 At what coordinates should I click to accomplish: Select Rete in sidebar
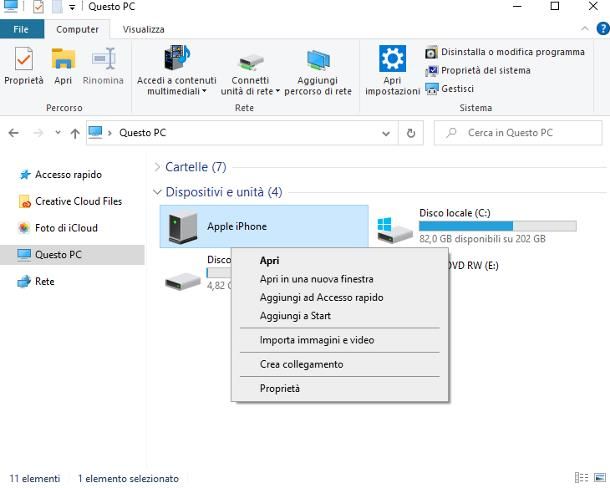(x=36, y=282)
